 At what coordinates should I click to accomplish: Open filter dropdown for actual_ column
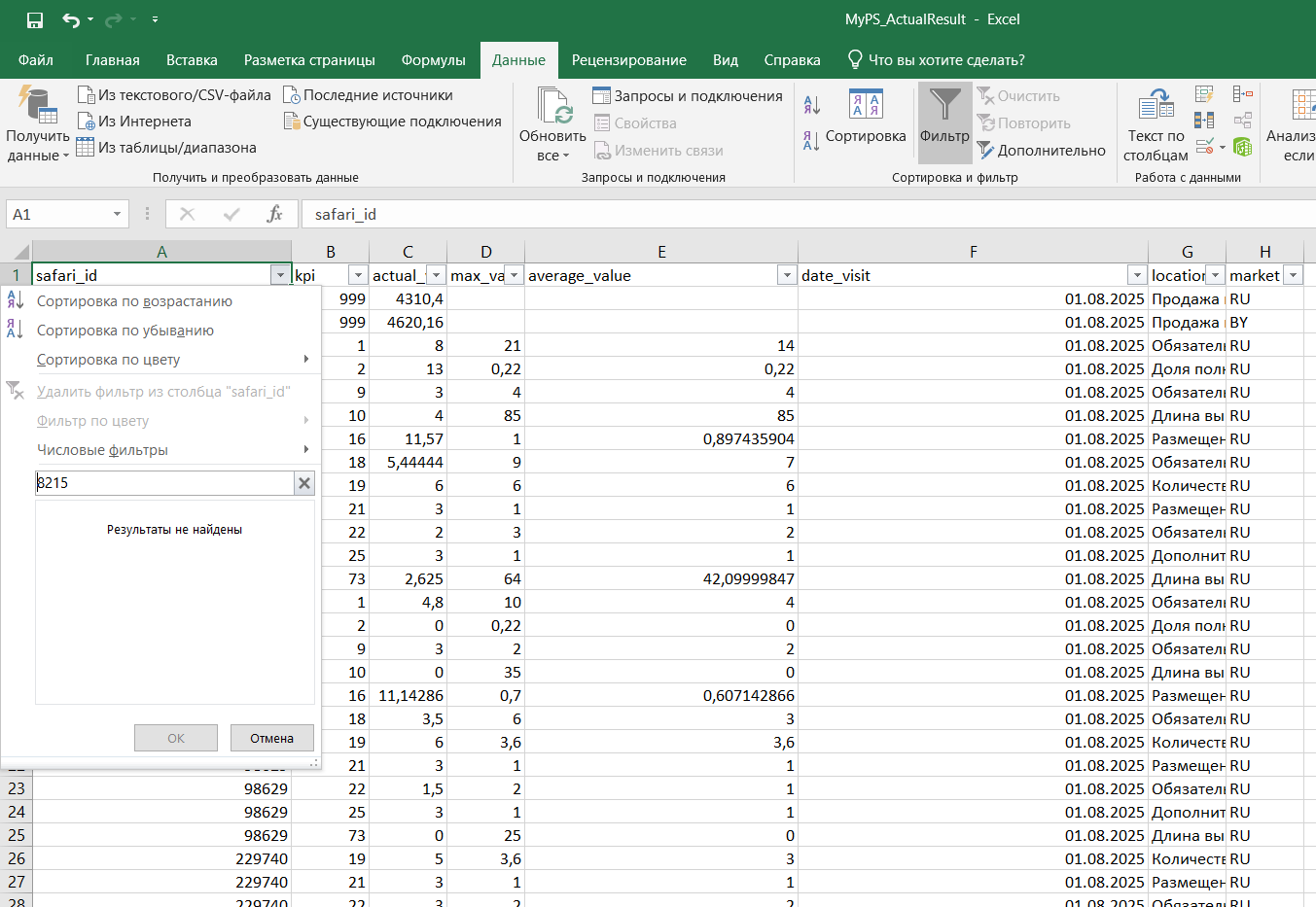436,276
